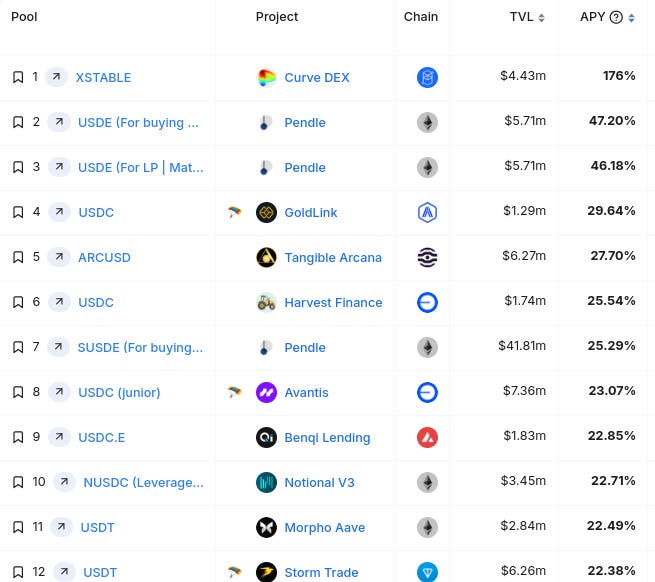Select the $6.27m TVL value
Viewport: 655px width, 582px height.
[x=524, y=256]
